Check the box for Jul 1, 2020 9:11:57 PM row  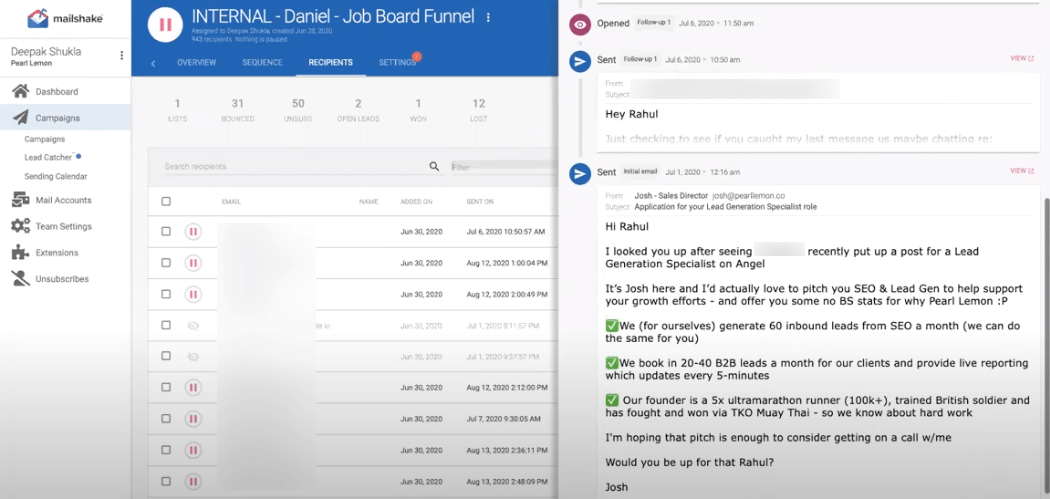(166, 325)
